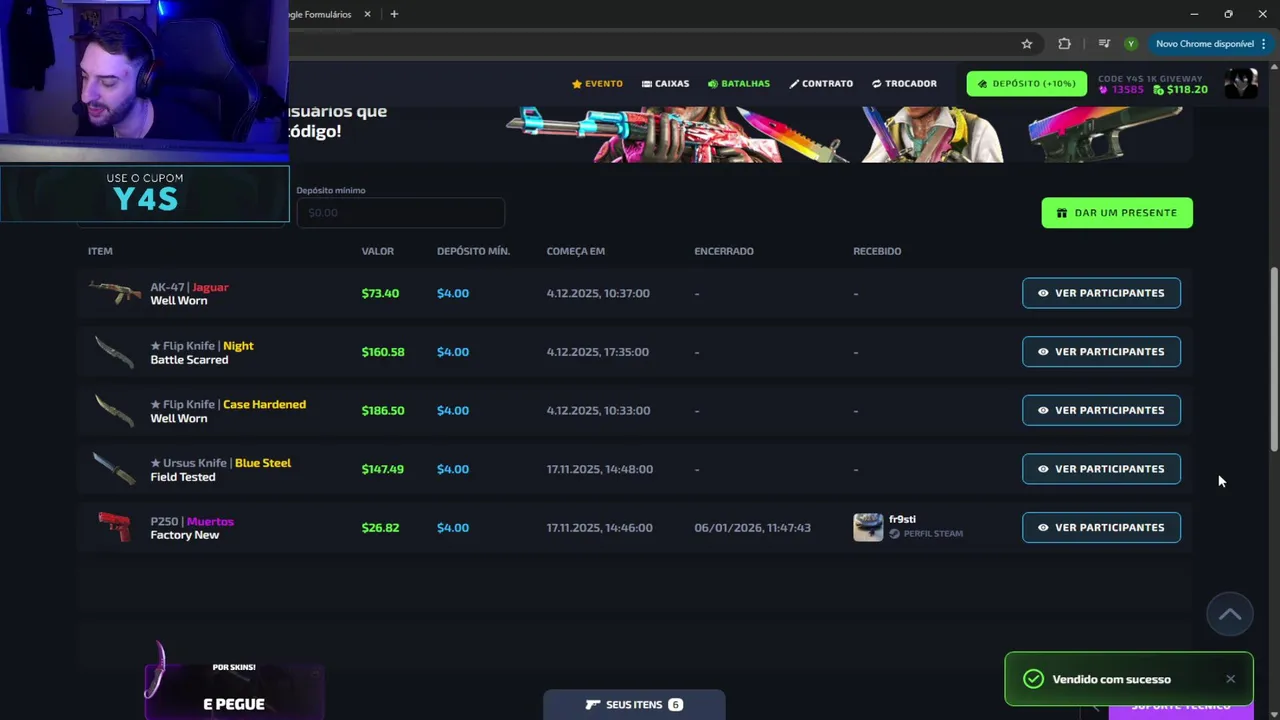Click the CODE Y4S 1K GIVEAWAY text
The height and width of the screenshot is (720, 1280).
click(1150, 78)
